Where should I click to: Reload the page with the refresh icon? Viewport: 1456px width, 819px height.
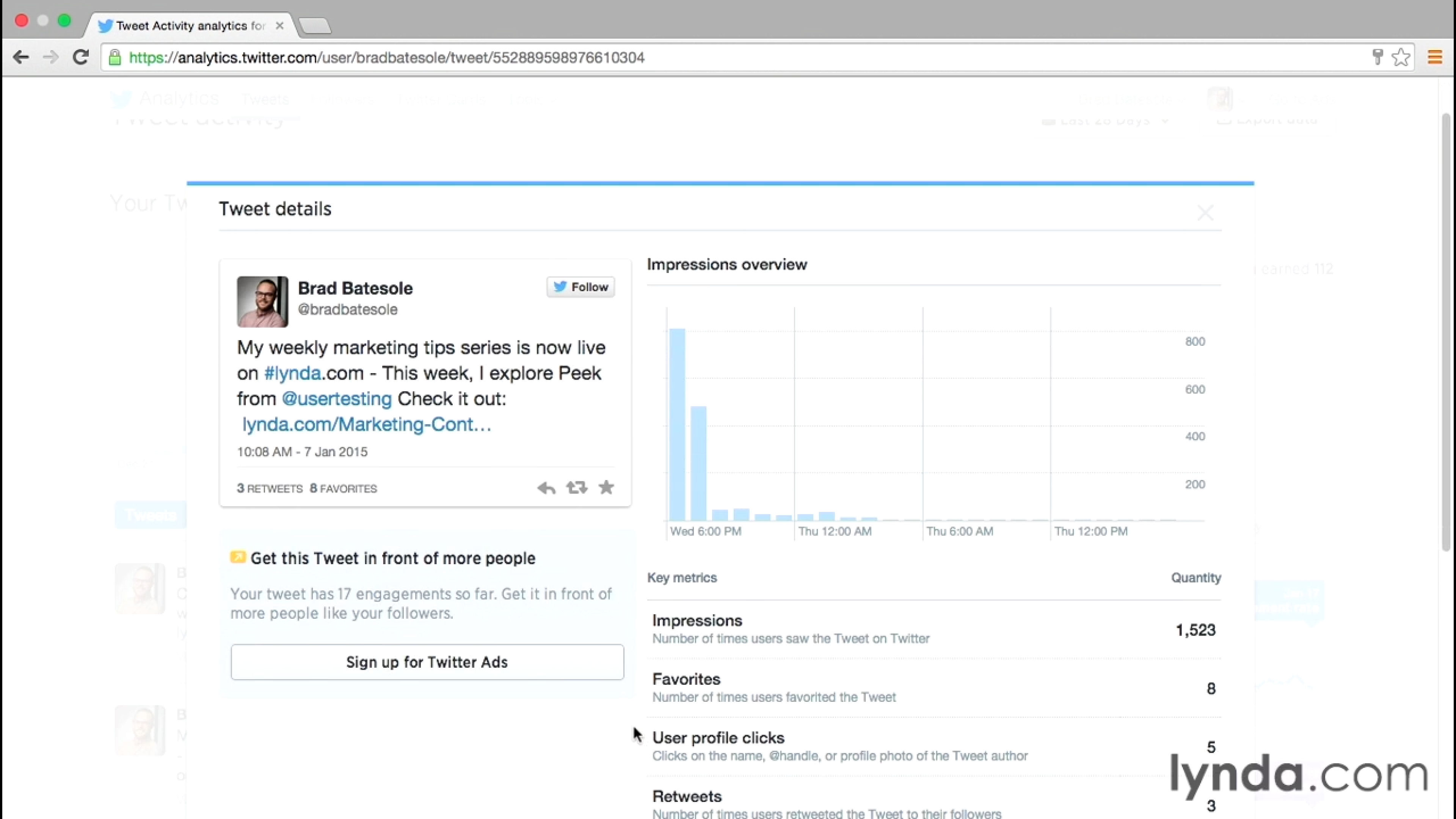(81, 57)
